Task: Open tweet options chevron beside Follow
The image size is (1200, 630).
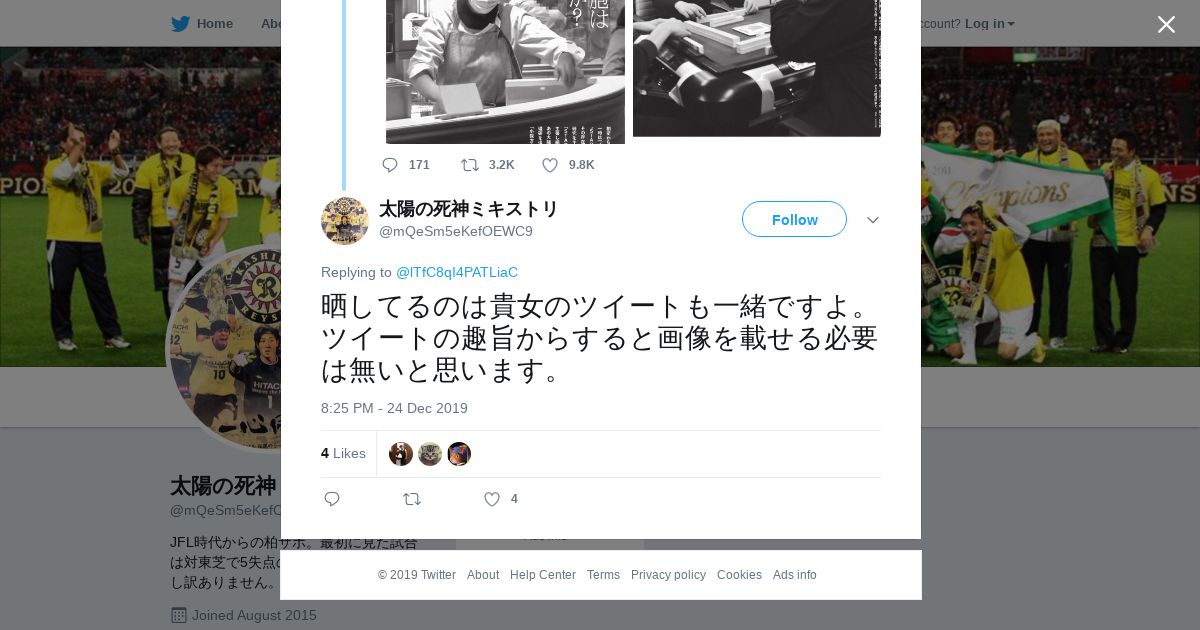Action: (x=873, y=220)
